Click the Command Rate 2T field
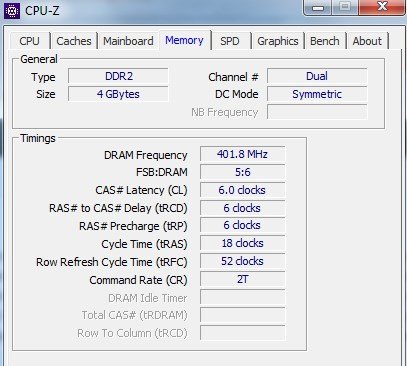Screen dimensions: 407x366 point(242,279)
